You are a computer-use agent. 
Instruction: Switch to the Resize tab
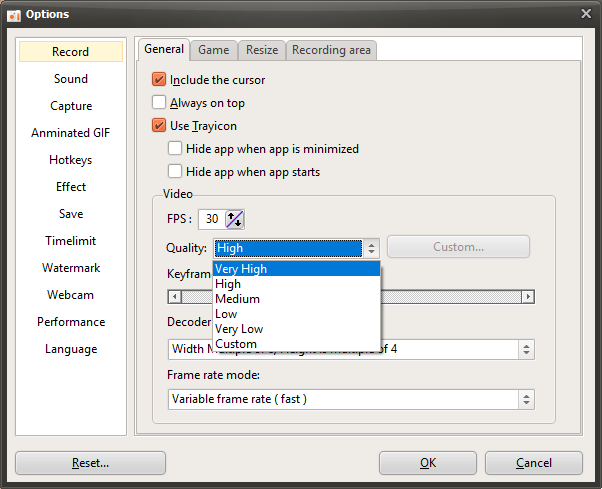(x=262, y=50)
